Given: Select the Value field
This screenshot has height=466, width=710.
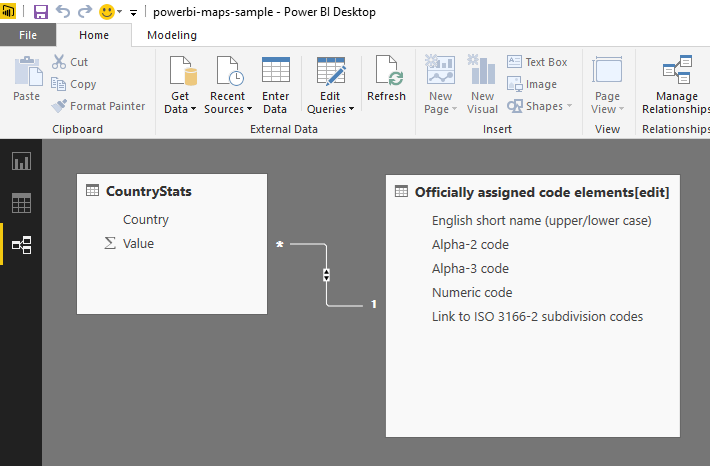Looking at the screenshot, I should 139,244.
